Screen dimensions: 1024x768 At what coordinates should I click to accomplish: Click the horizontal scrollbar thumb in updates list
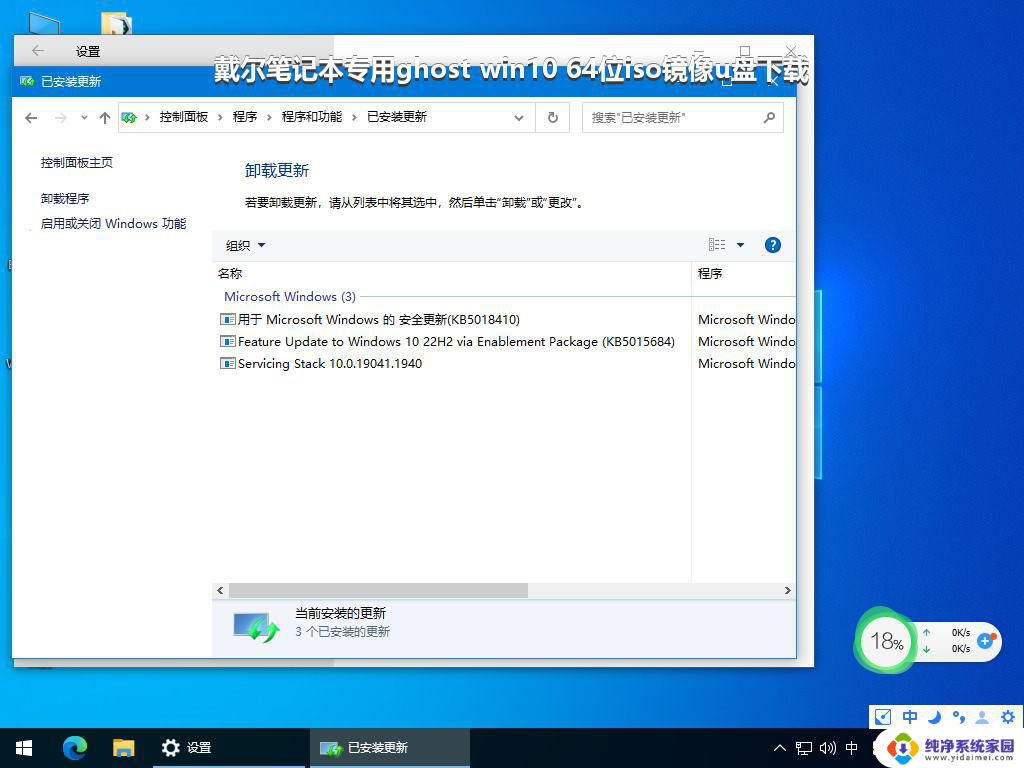[x=378, y=591]
